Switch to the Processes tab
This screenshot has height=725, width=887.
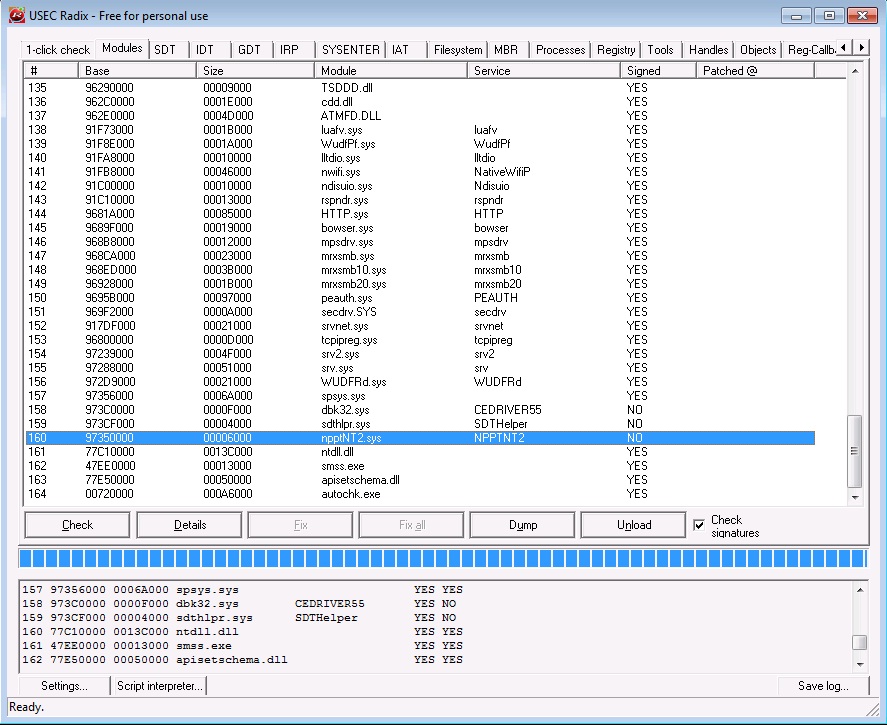(560, 50)
